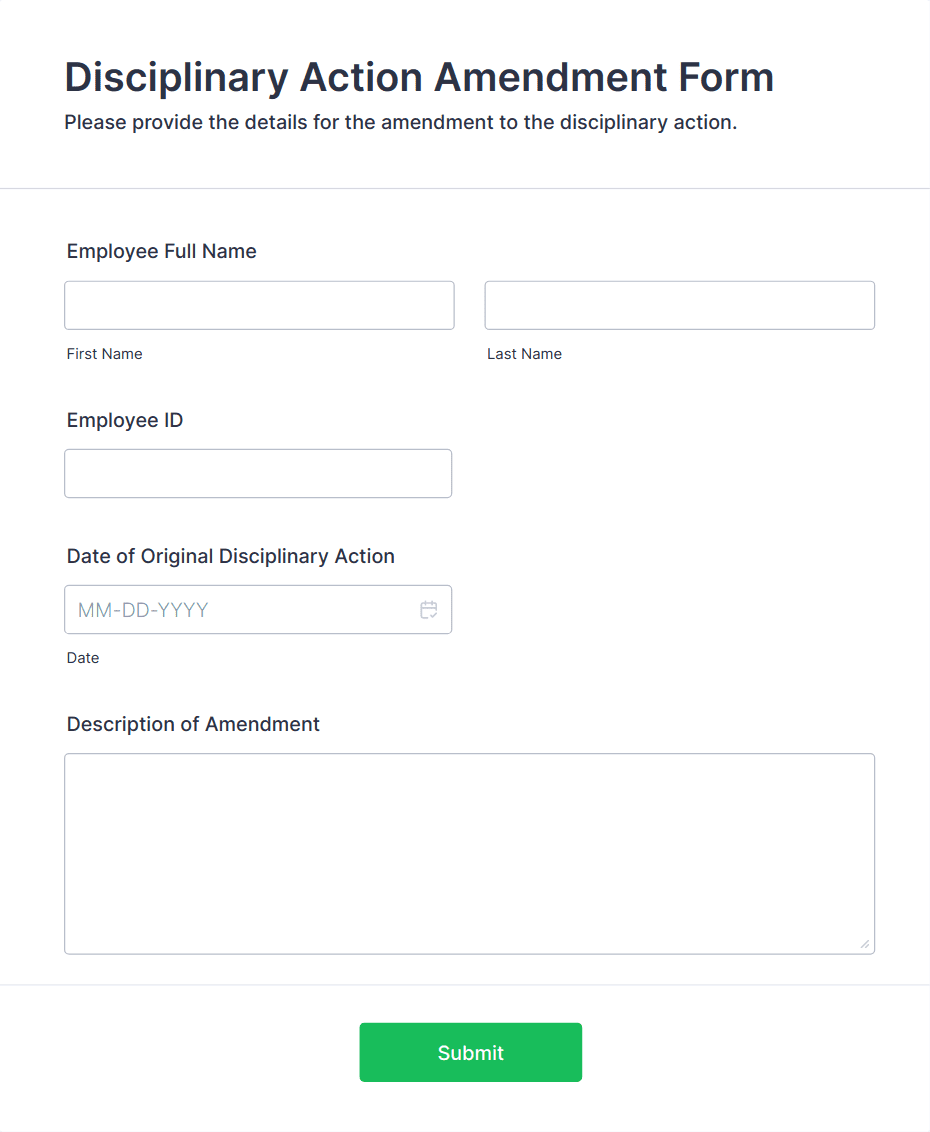Click the Date of Original Disciplinary Action label

click(230, 556)
